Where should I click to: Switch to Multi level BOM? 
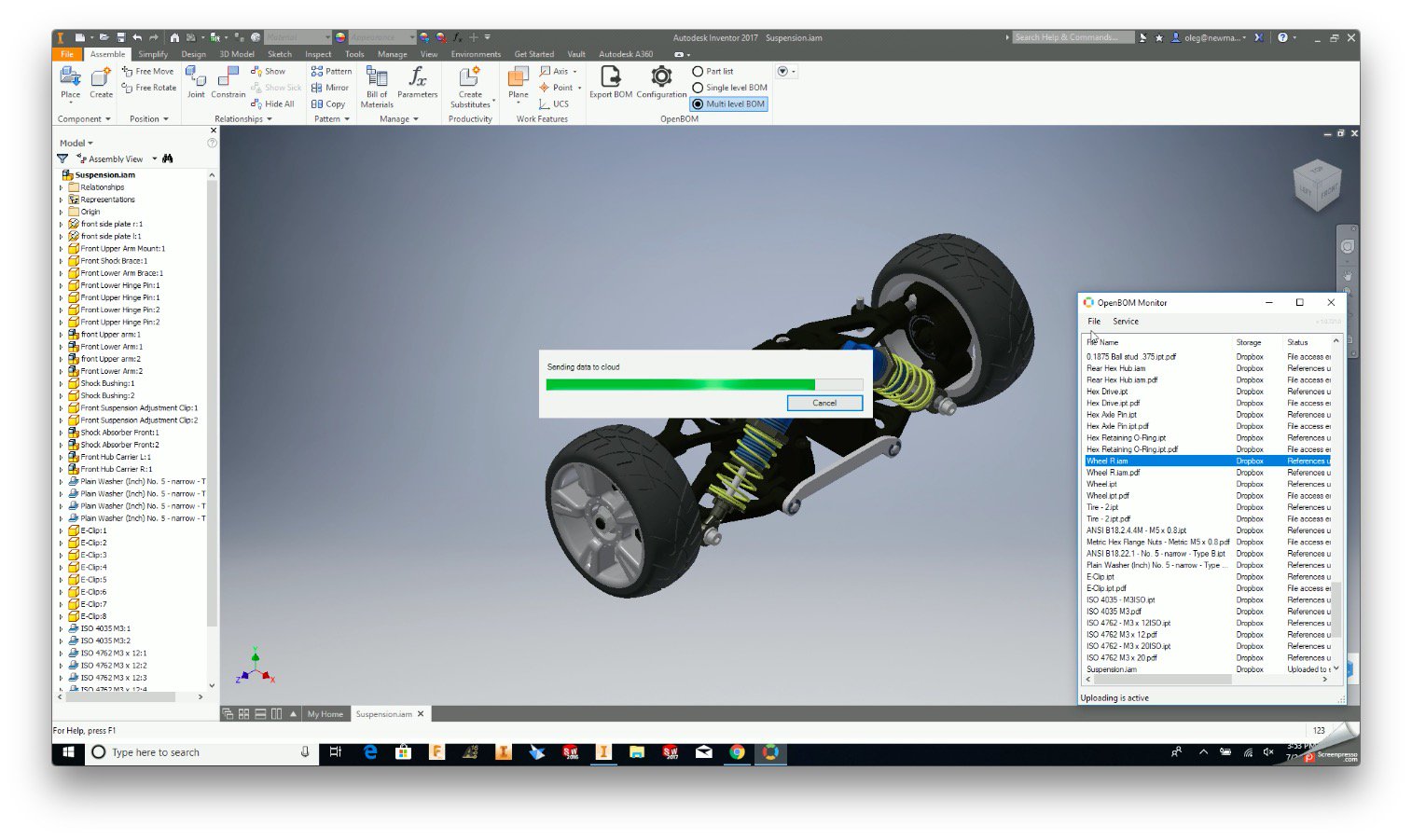pyautogui.click(x=699, y=103)
